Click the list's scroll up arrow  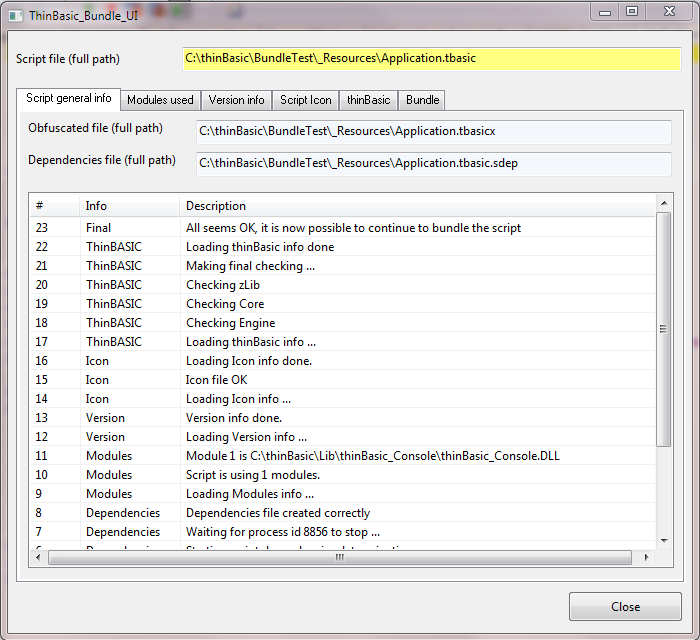664,203
